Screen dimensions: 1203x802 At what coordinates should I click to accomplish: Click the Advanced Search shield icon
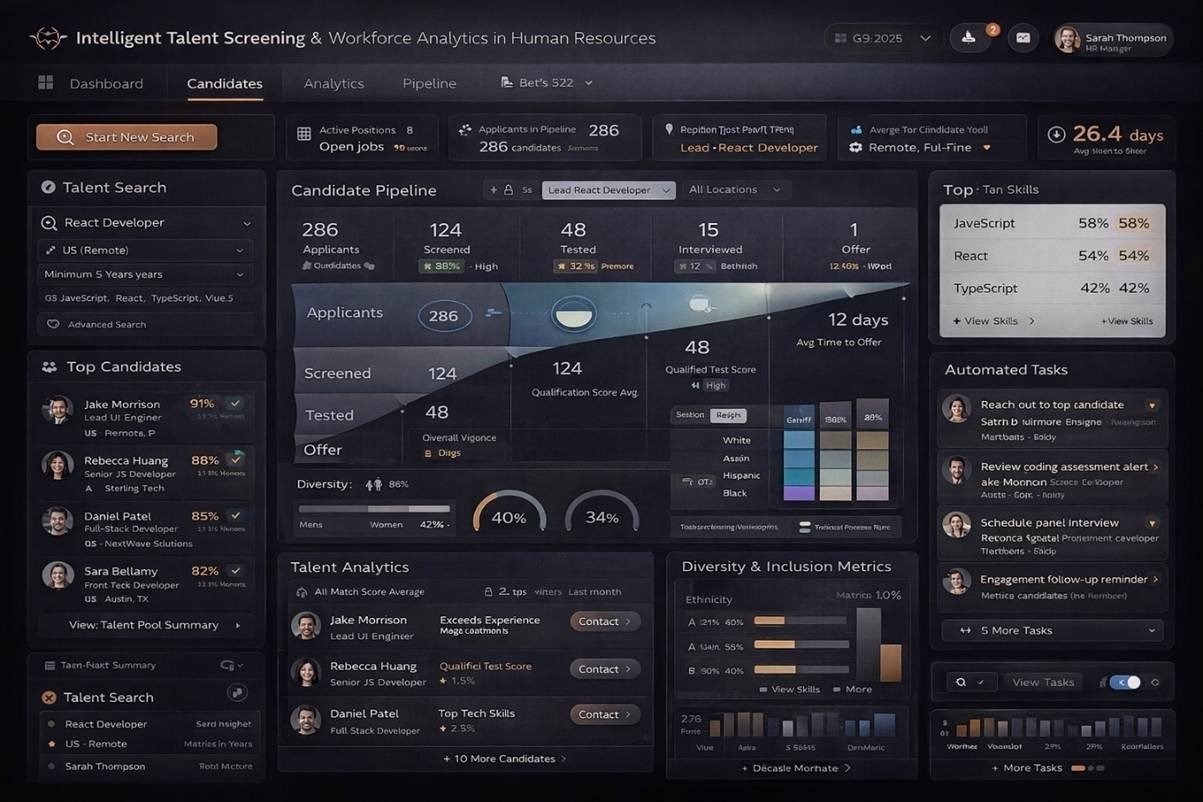52,324
